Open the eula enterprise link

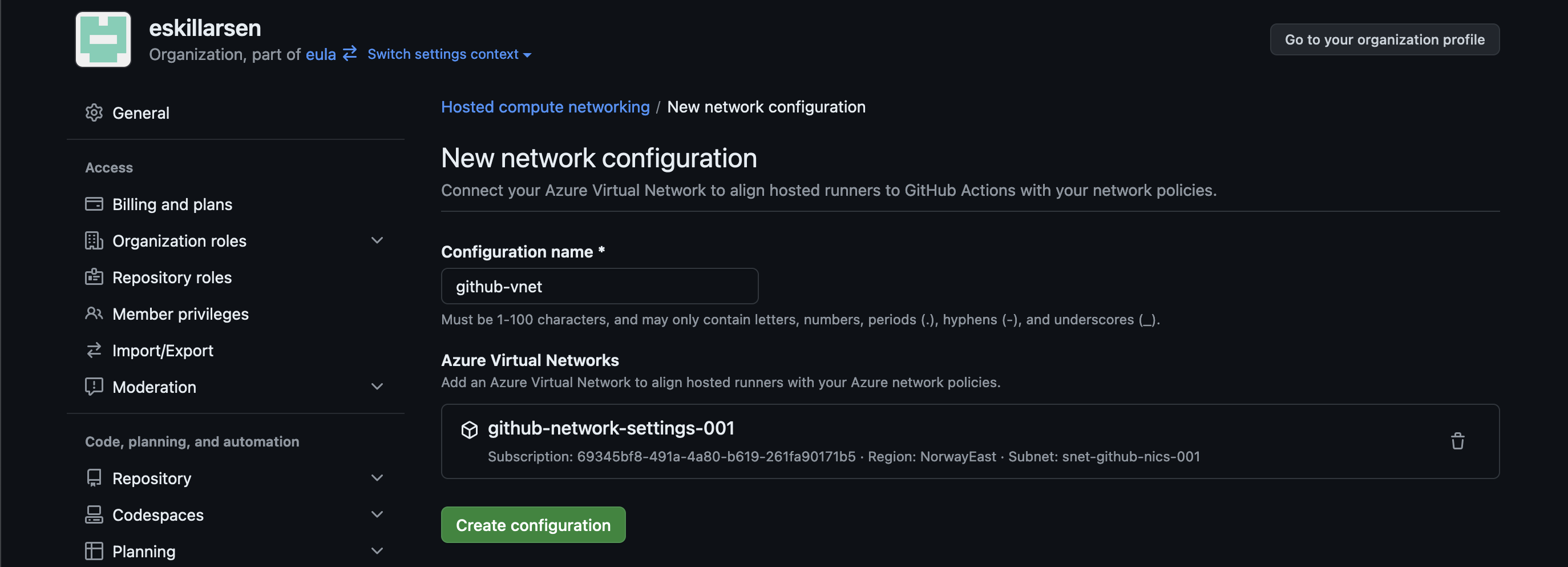coord(320,54)
